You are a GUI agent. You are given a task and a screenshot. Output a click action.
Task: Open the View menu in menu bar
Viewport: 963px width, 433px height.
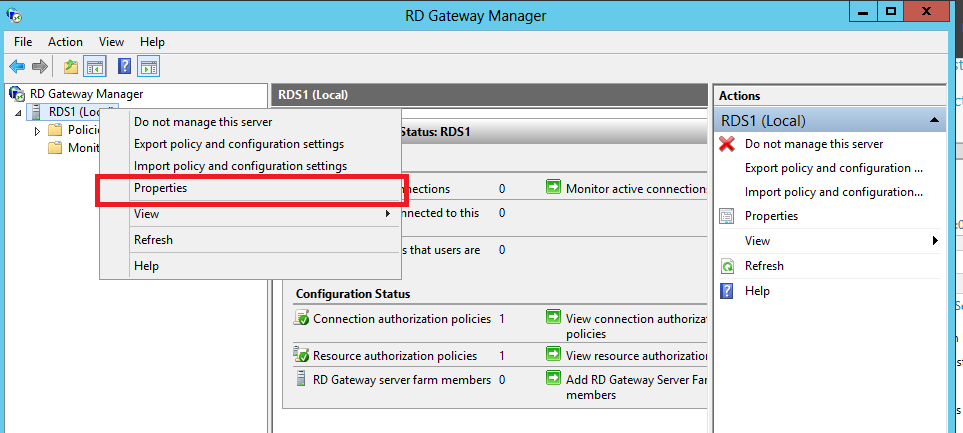111,42
